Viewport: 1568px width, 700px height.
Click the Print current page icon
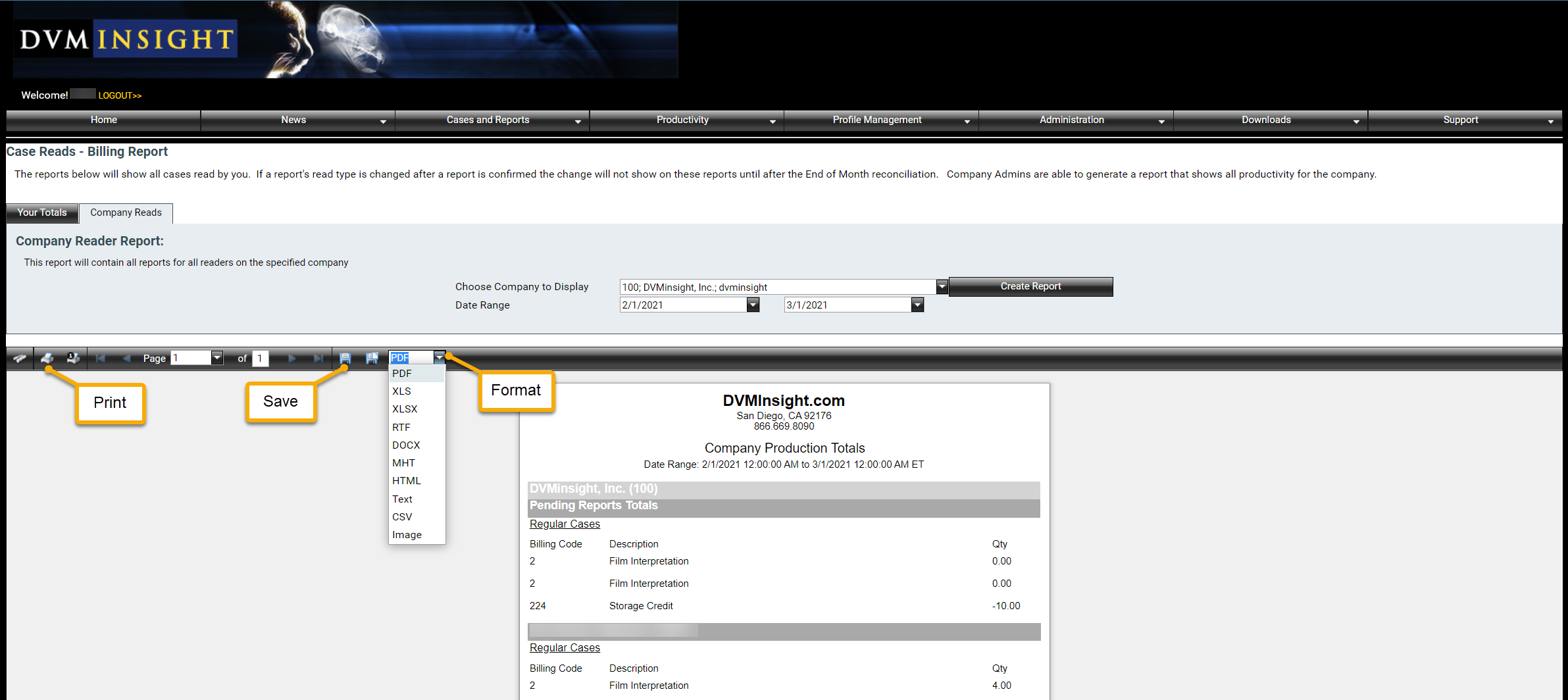[73, 359]
